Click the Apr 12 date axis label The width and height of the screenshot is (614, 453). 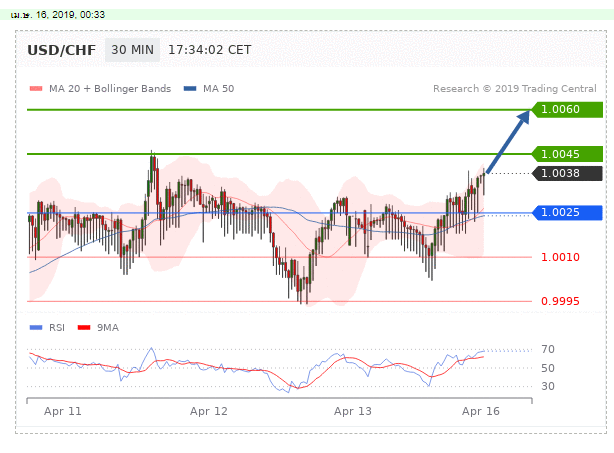point(209,411)
